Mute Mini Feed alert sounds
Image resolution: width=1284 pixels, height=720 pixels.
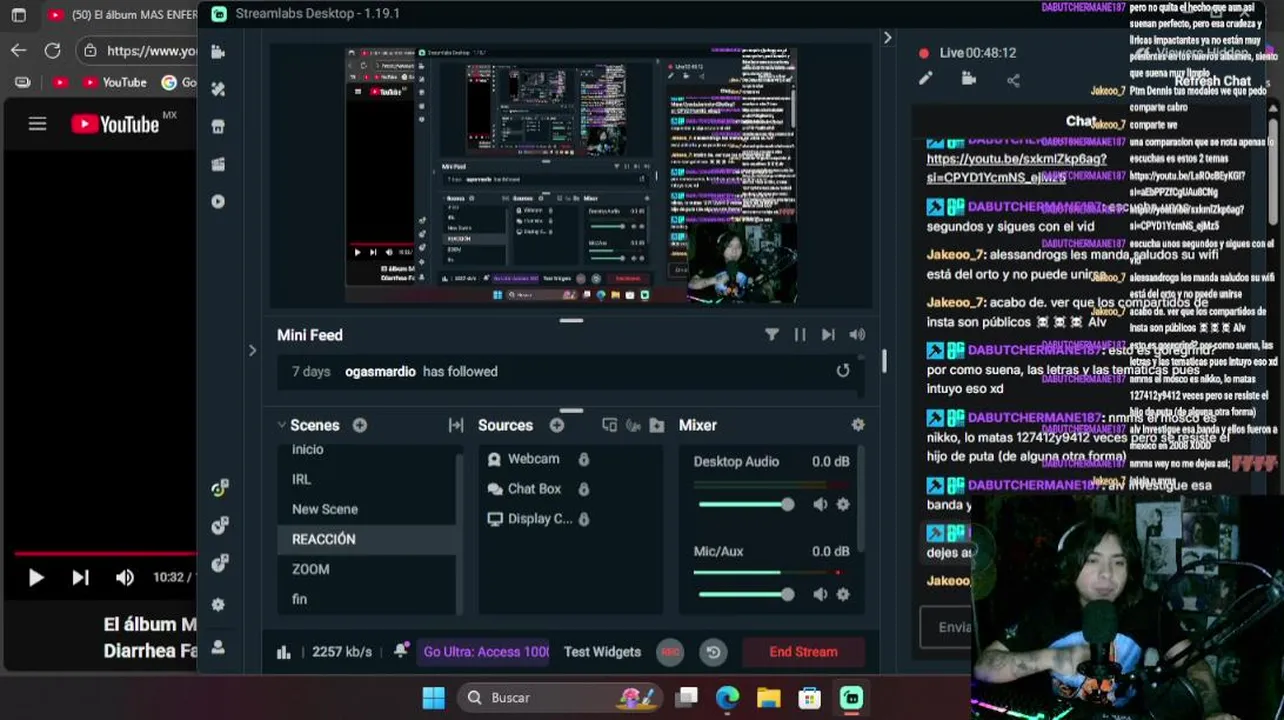pyautogui.click(x=857, y=335)
